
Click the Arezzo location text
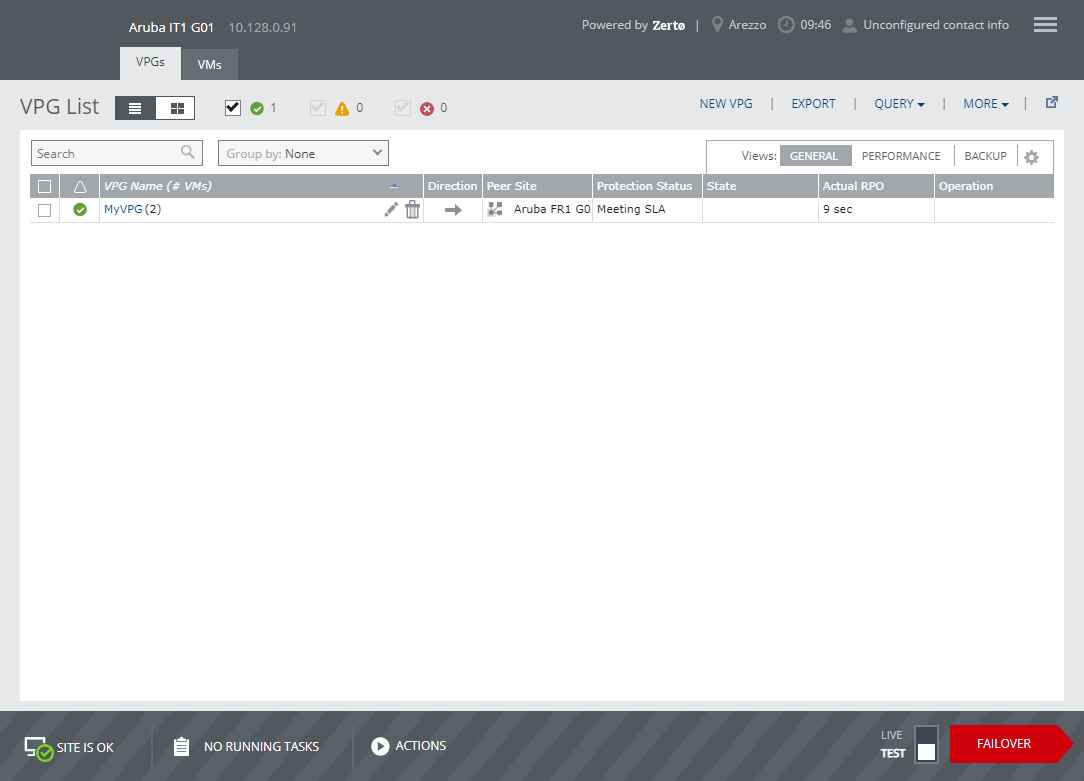tap(747, 25)
